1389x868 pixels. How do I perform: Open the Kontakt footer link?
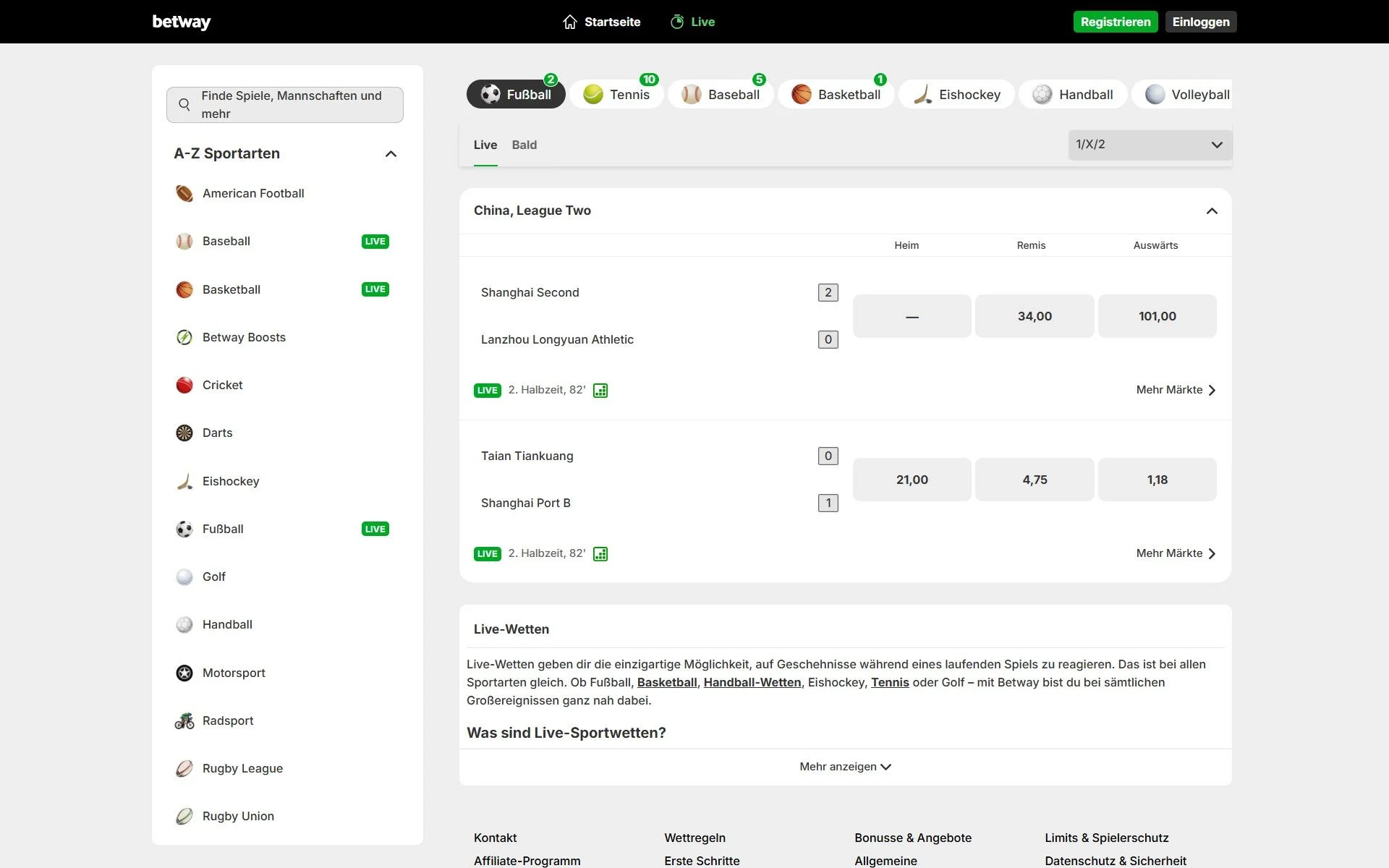496,838
